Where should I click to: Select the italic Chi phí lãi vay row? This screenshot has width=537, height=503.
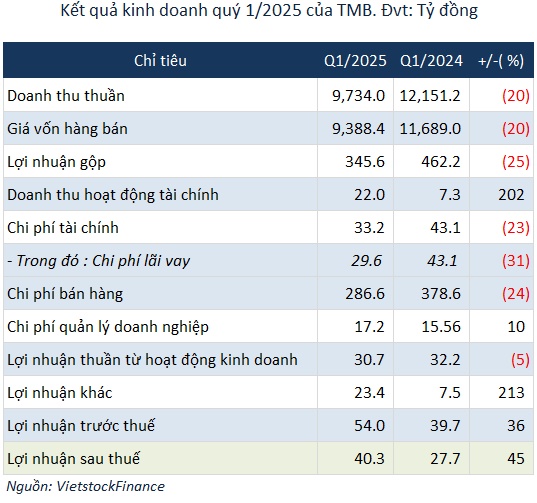[x=268, y=261]
